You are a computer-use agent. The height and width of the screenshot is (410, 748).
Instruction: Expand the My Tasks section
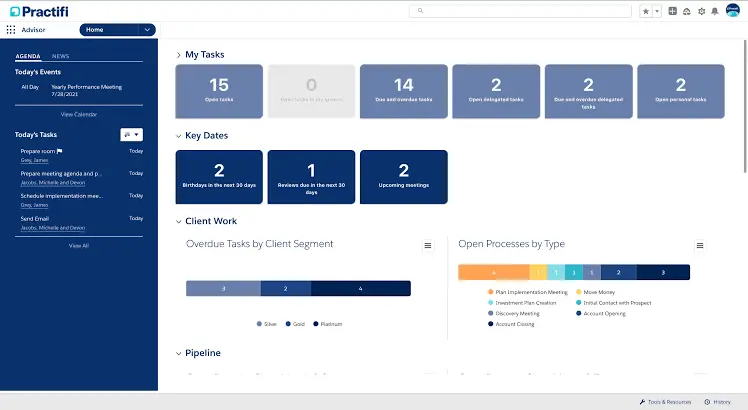click(x=178, y=55)
